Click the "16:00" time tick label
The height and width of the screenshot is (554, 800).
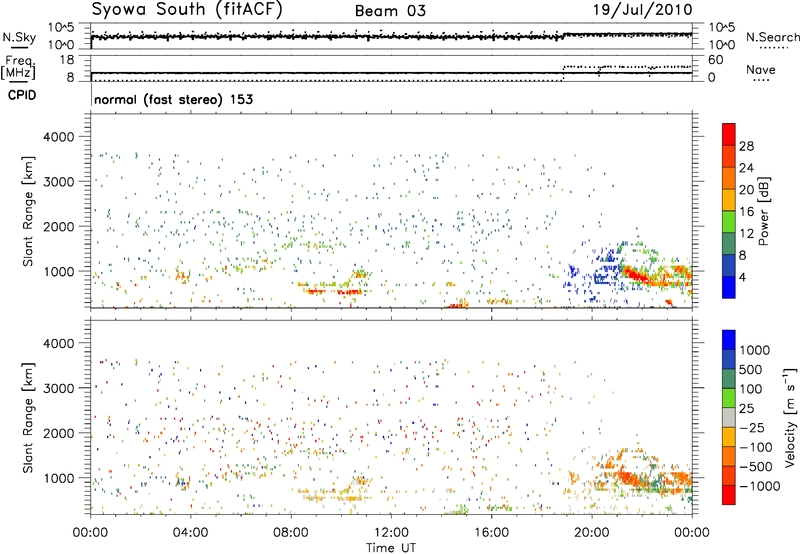491,533
